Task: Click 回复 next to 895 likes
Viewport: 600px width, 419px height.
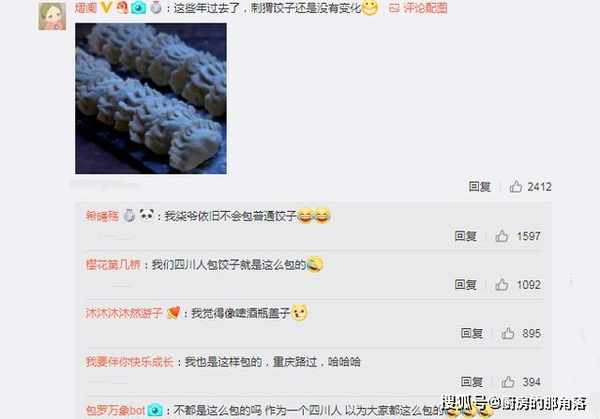Action: pos(471,333)
